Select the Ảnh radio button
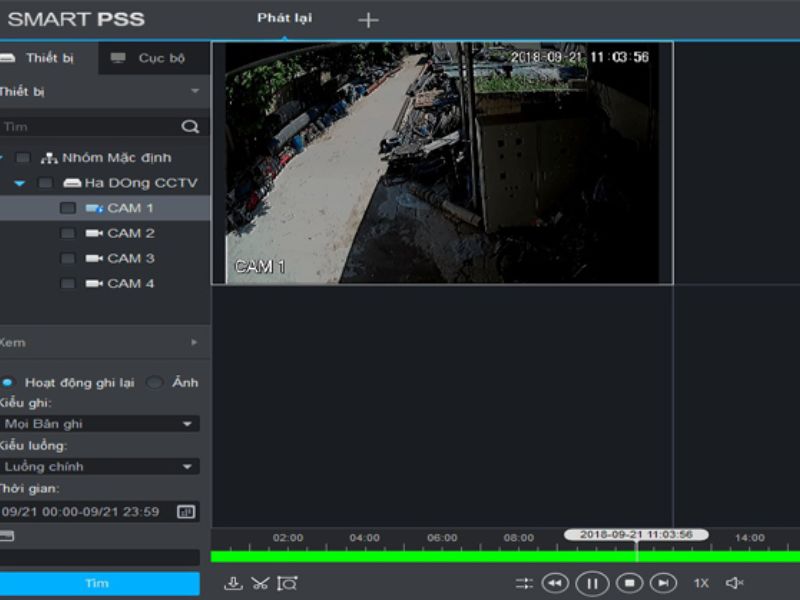Image resolution: width=800 pixels, height=600 pixels. 156,382
